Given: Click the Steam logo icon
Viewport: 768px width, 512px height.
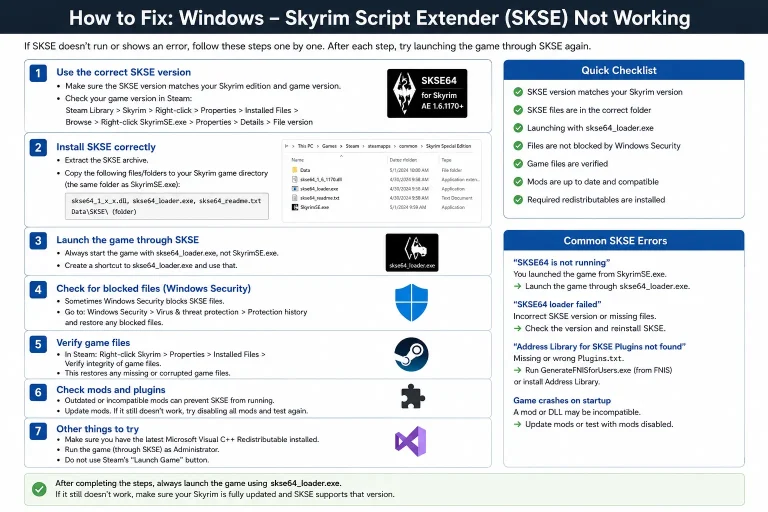Looking at the screenshot, I should pos(411,354).
